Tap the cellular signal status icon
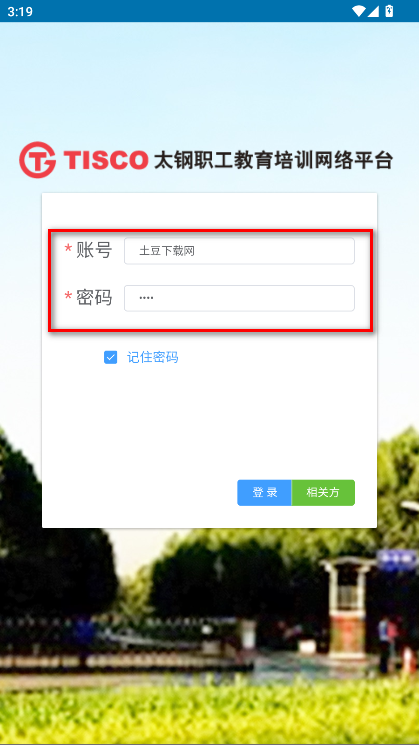This screenshot has width=419, height=745. tap(373, 11)
